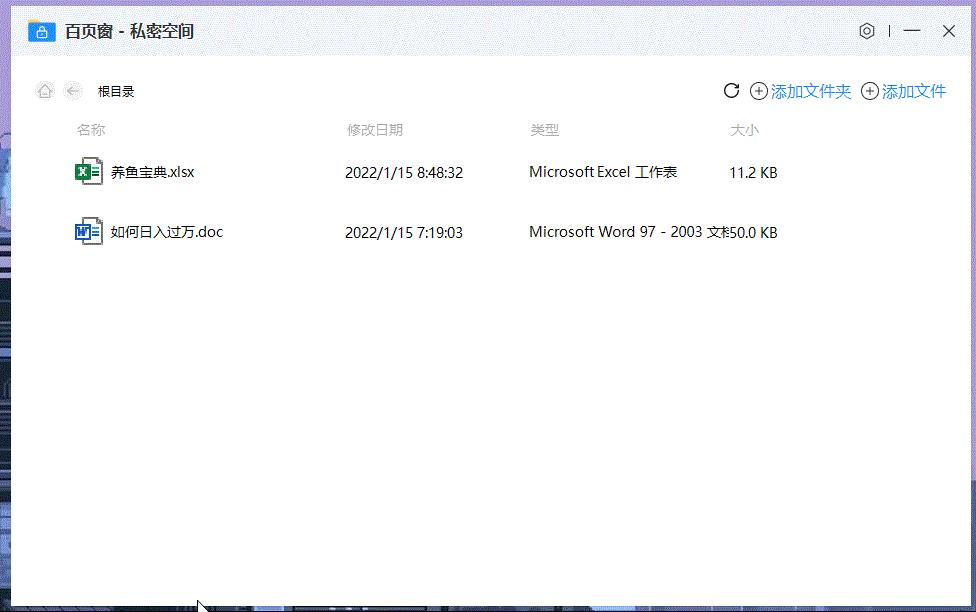Navigate home using the house icon

tap(45, 90)
